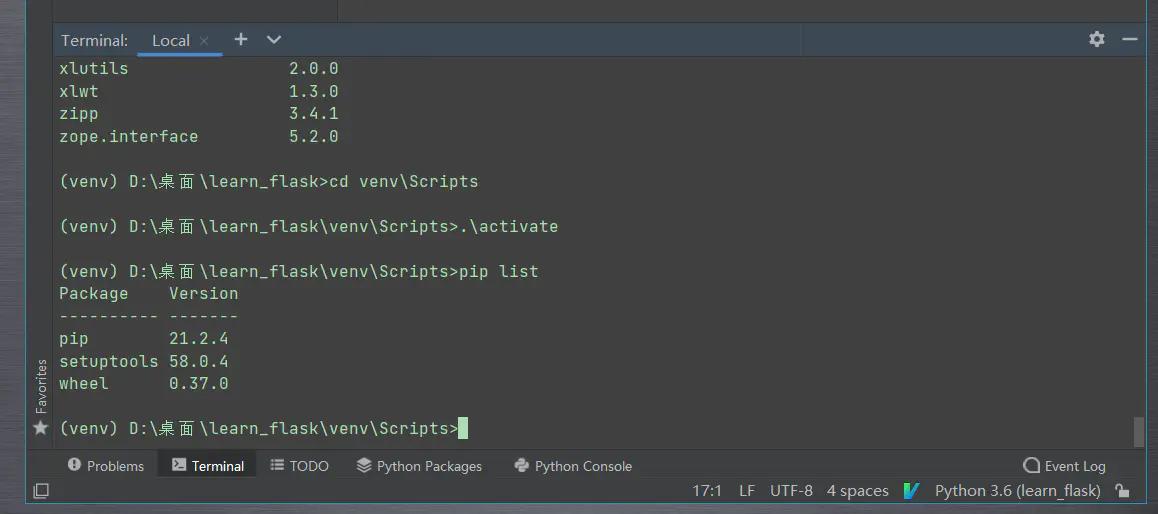Open the Favorites side panel
This screenshot has width=1158, height=514.
pyautogui.click(x=41, y=397)
